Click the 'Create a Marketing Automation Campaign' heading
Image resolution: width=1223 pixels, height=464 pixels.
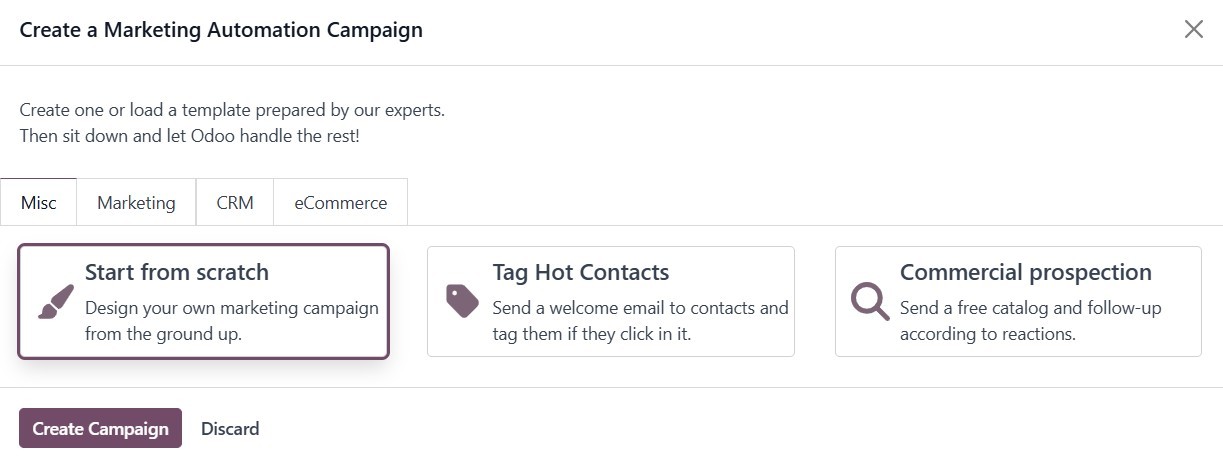pyautogui.click(x=221, y=30)
